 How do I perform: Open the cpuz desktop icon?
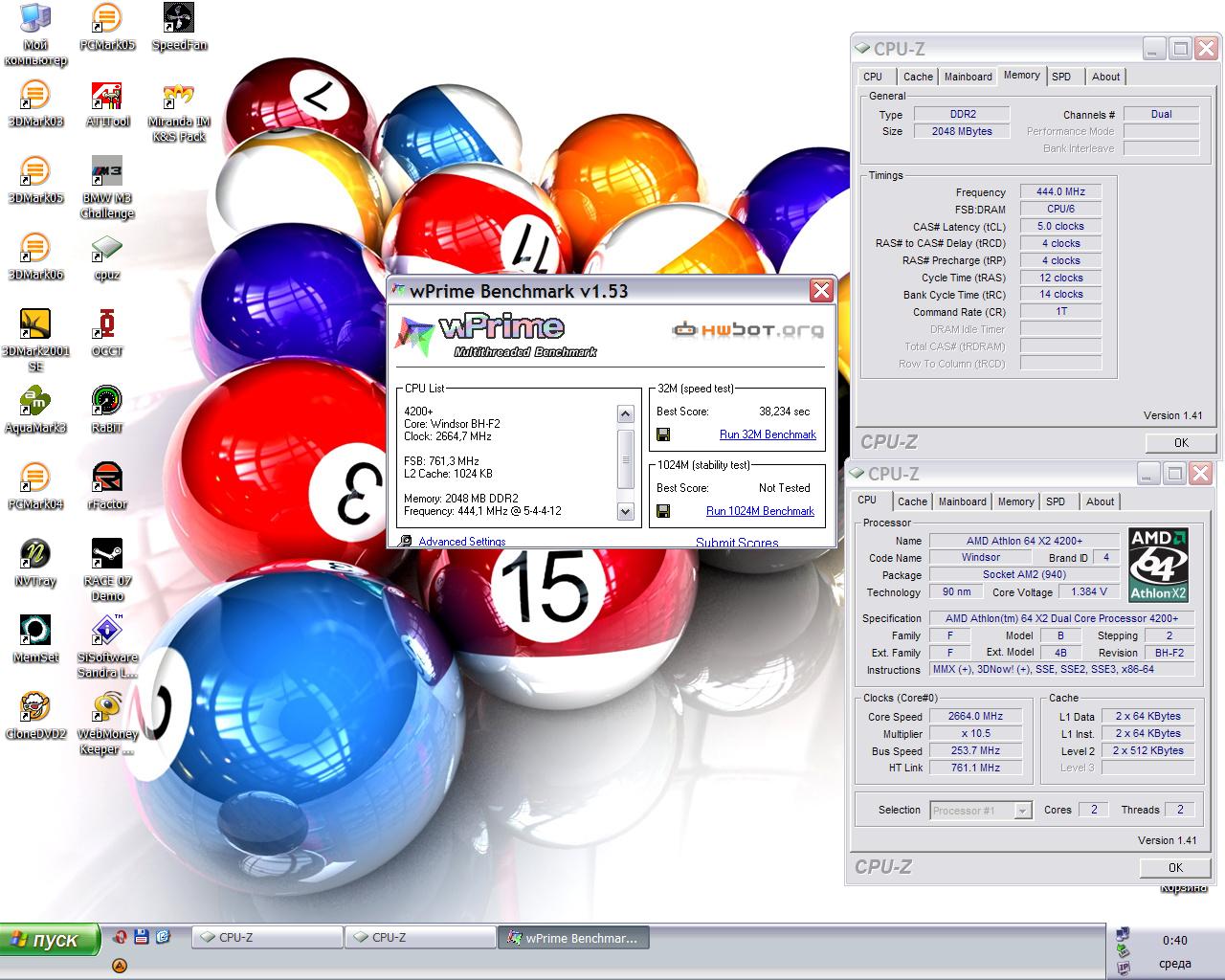(107, 256)
